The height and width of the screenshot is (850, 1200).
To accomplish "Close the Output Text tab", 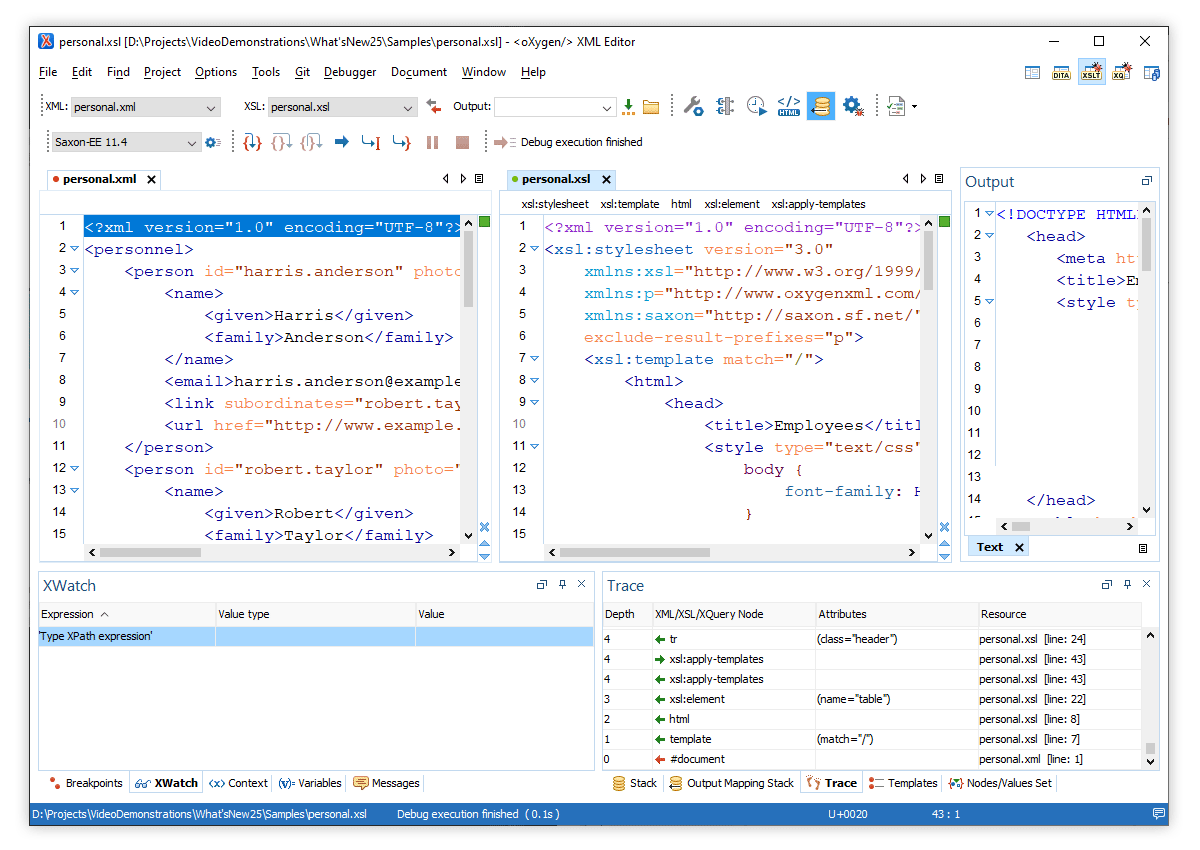I will coord(1019,547).
